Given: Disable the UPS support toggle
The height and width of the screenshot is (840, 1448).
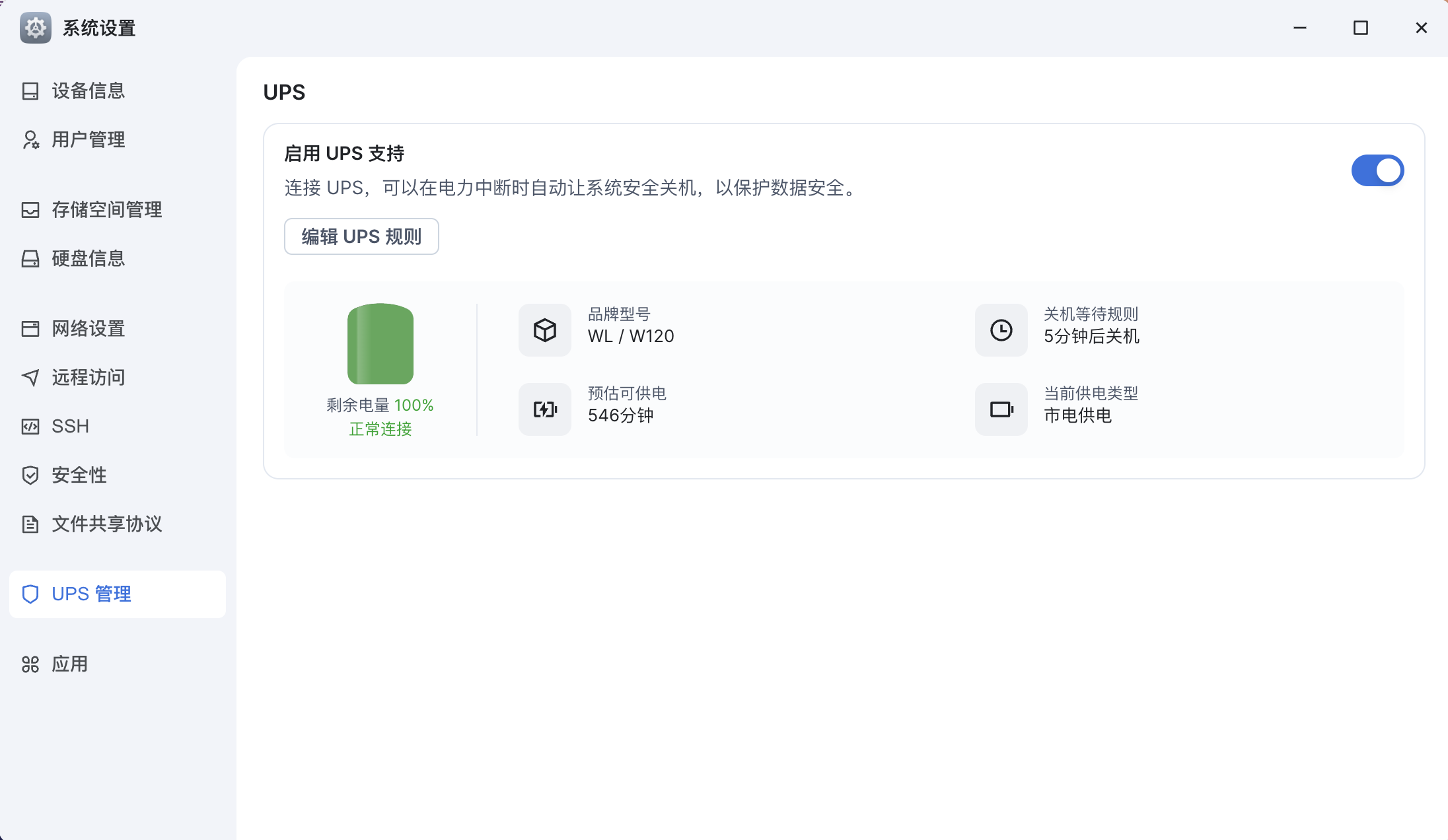Looking at the screenshot, I should [x=1377, y=170].
